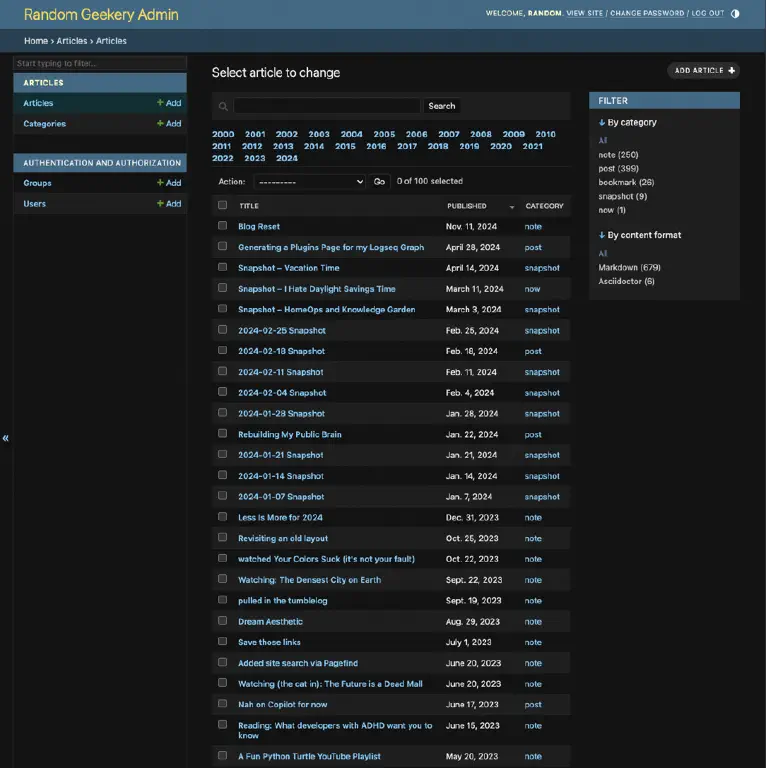Filter articles by year 2021
This screenshot has height=768, width=766.
(x=532, y=146)
